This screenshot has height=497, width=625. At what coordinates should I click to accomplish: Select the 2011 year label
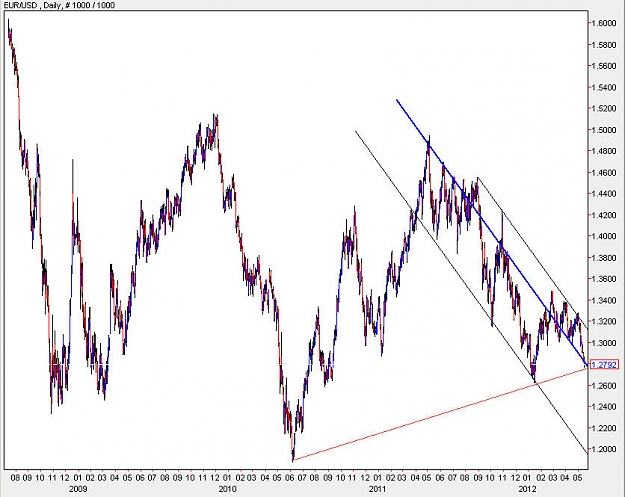pyautogui.click(x=377, y=489)
